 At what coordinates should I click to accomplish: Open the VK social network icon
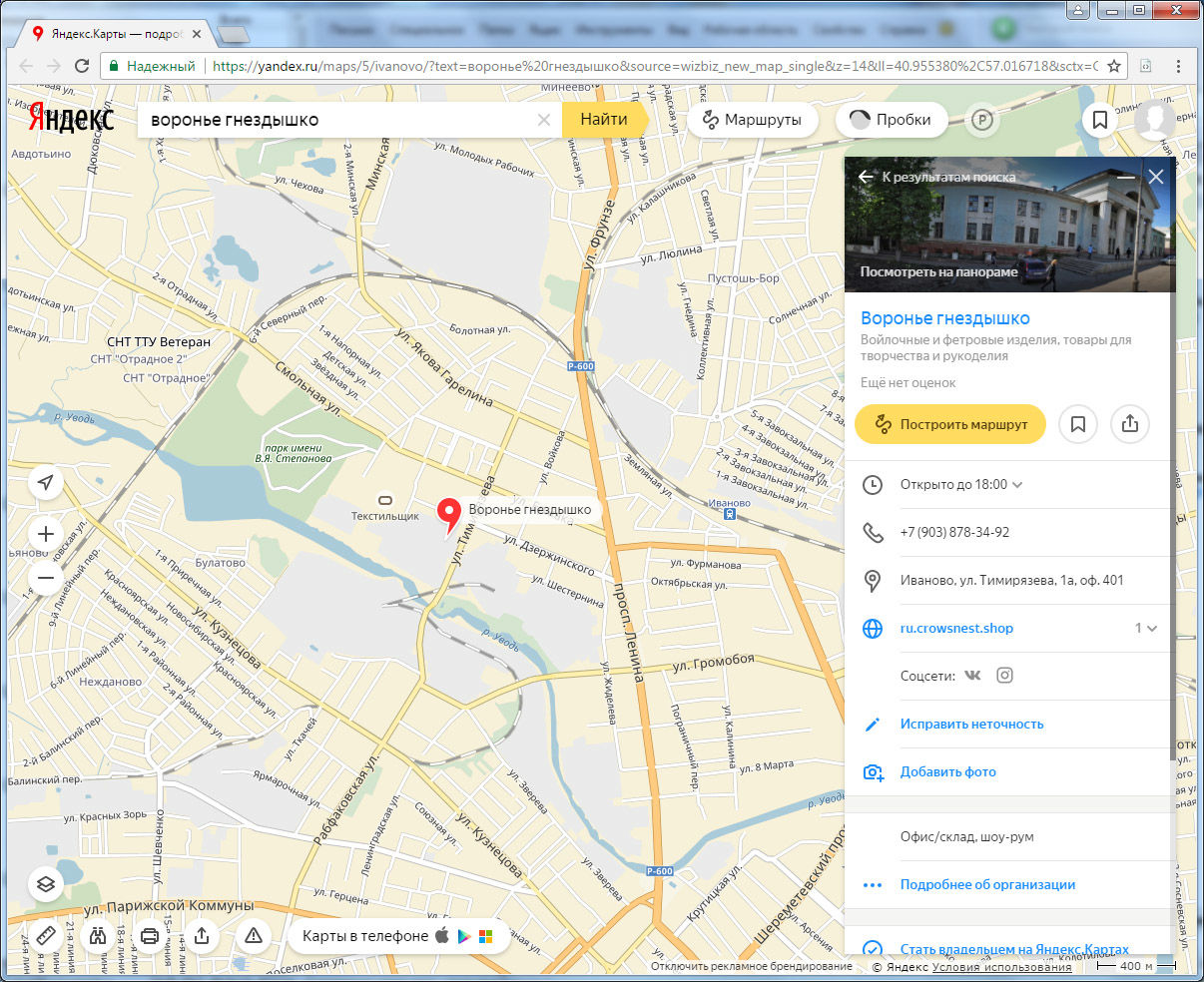(x=972, y=676)
